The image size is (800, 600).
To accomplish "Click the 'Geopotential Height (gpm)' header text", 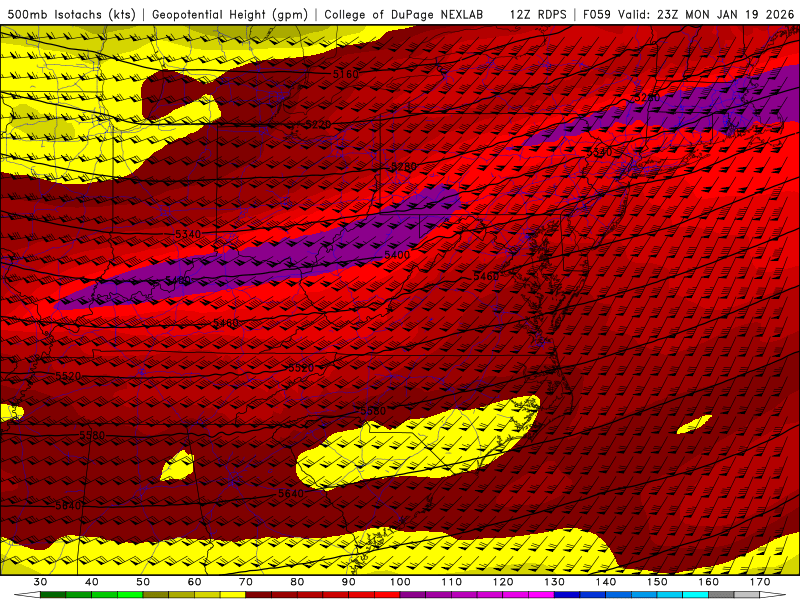I will [230, 14].
